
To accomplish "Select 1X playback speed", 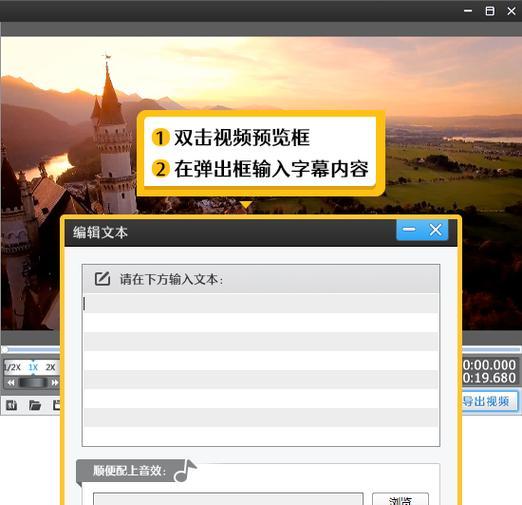I will click(33, 367).
